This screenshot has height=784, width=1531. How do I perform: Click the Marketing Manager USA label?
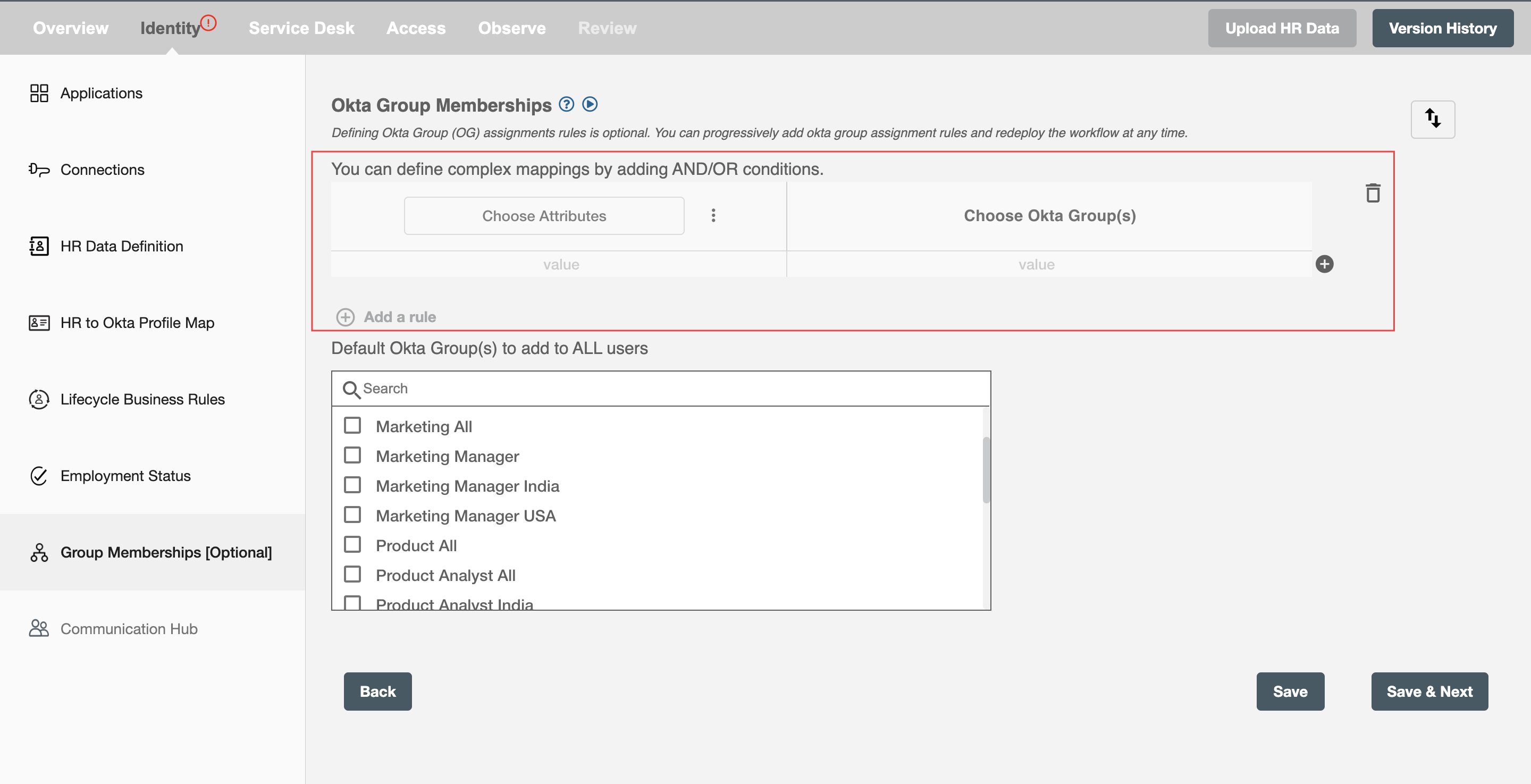click(466, 516)
